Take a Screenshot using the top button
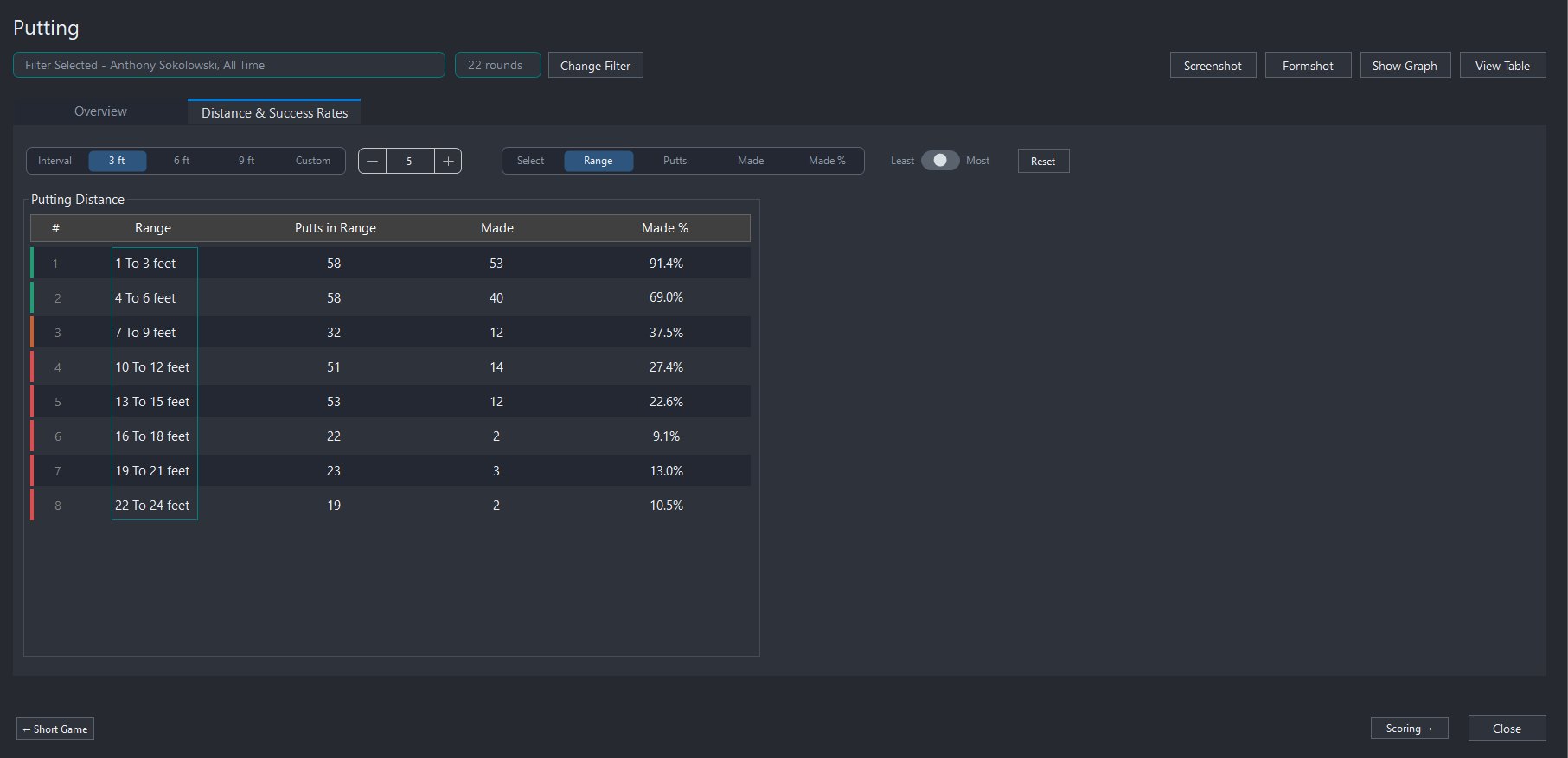This screenshot has width=1568, height=758. pyautogui.click(x=1213, y=66)
